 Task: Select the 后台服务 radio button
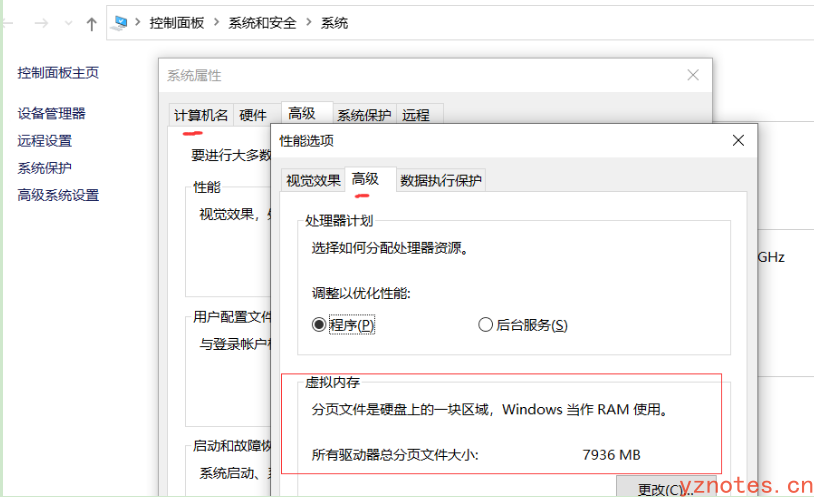pos(486,325)
